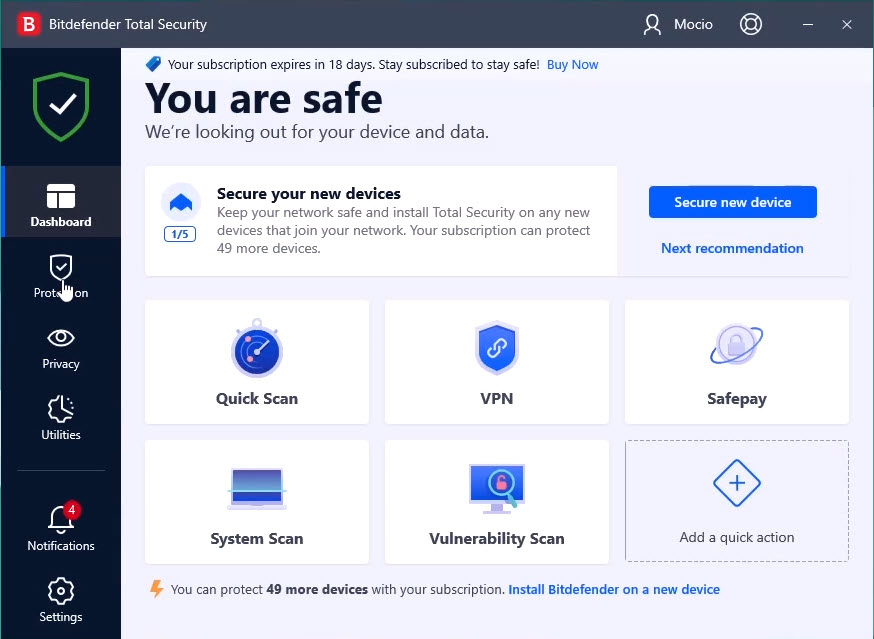The height and width of the screenshot is (639, 874).
Task: Open Settings gear in sidebar
Action: pyautogui.click(x=61, y=590)
